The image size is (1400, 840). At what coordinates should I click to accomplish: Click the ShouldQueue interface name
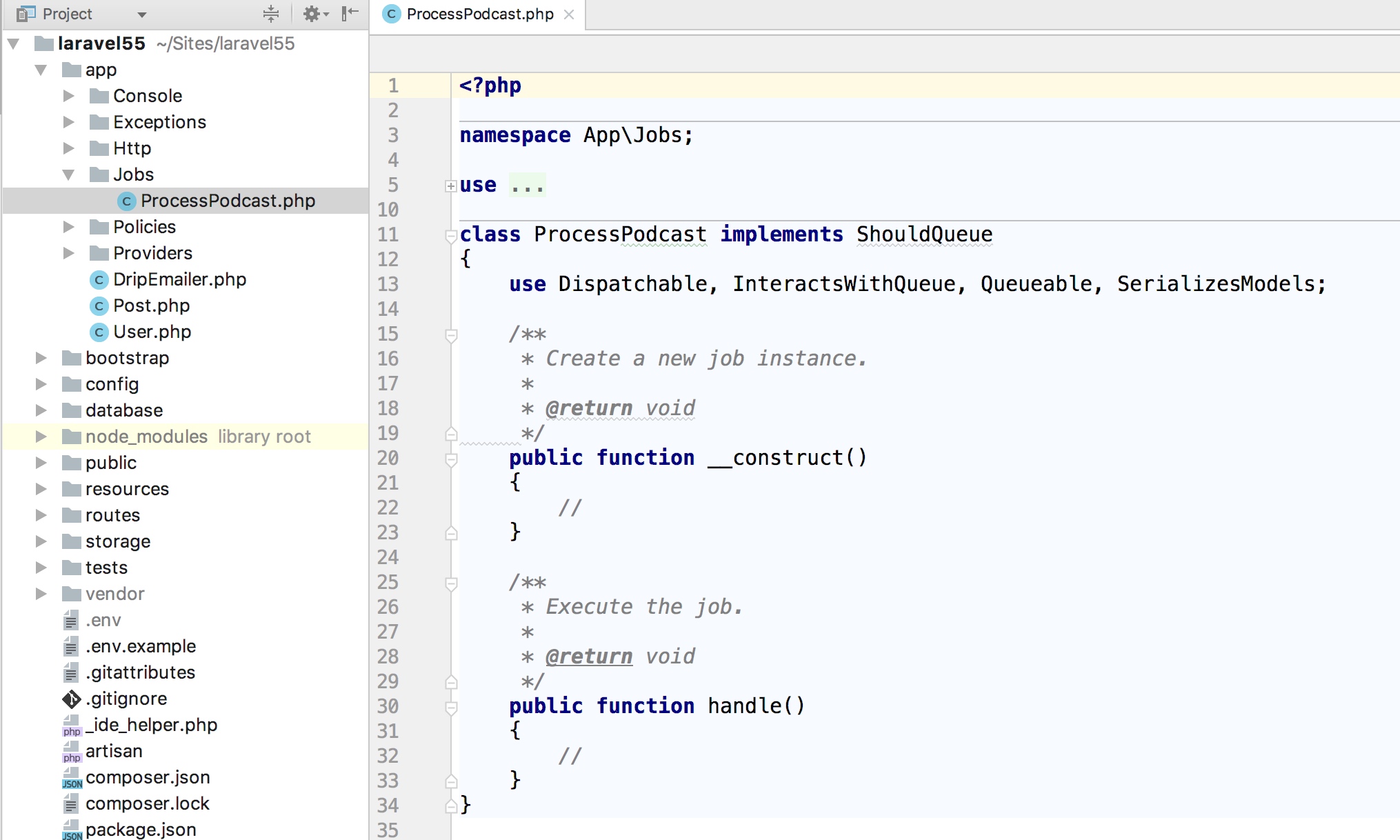[924, 234]
